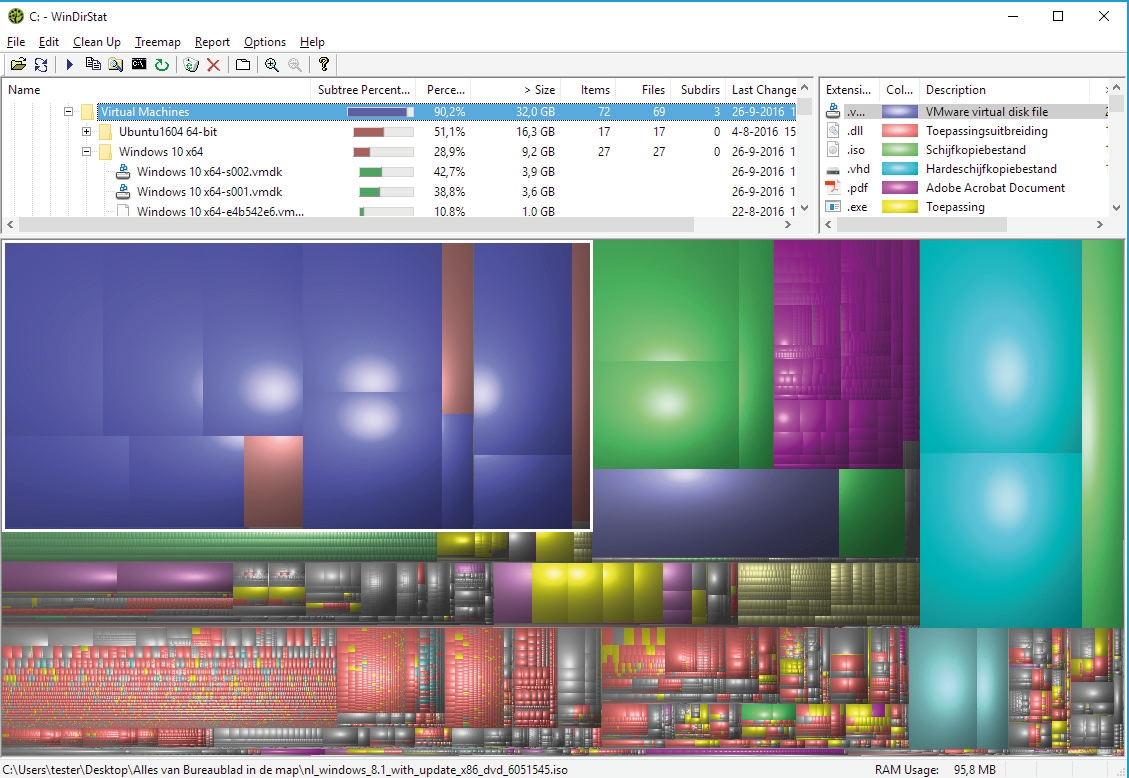Collapse the Windows 10 x64 folder
Image resolution: width=1129 pixels, height=778 pixels.
tap(87, 152)
